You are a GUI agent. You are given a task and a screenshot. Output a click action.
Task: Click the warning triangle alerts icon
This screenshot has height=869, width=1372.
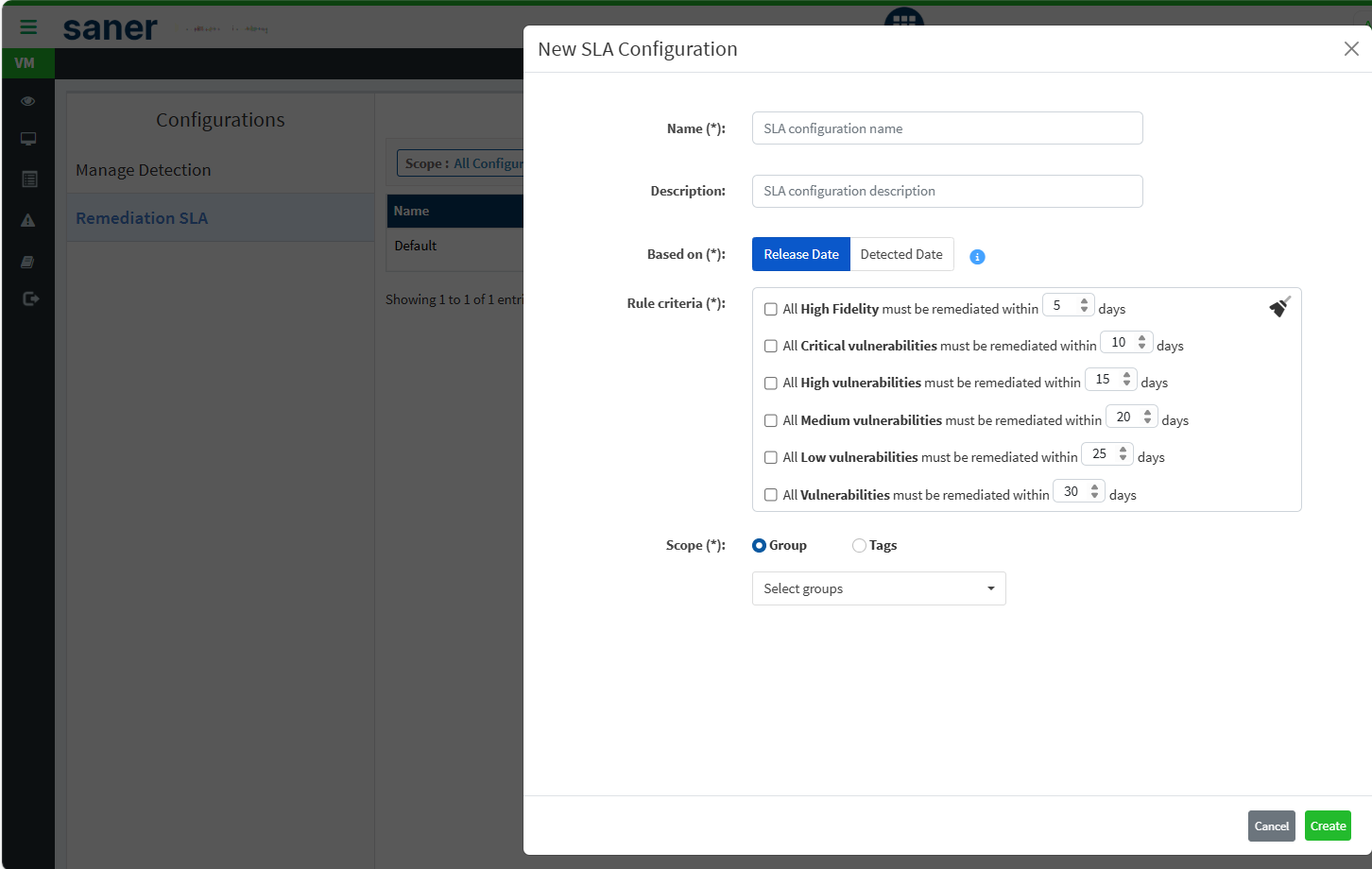[x=28, y=220]
